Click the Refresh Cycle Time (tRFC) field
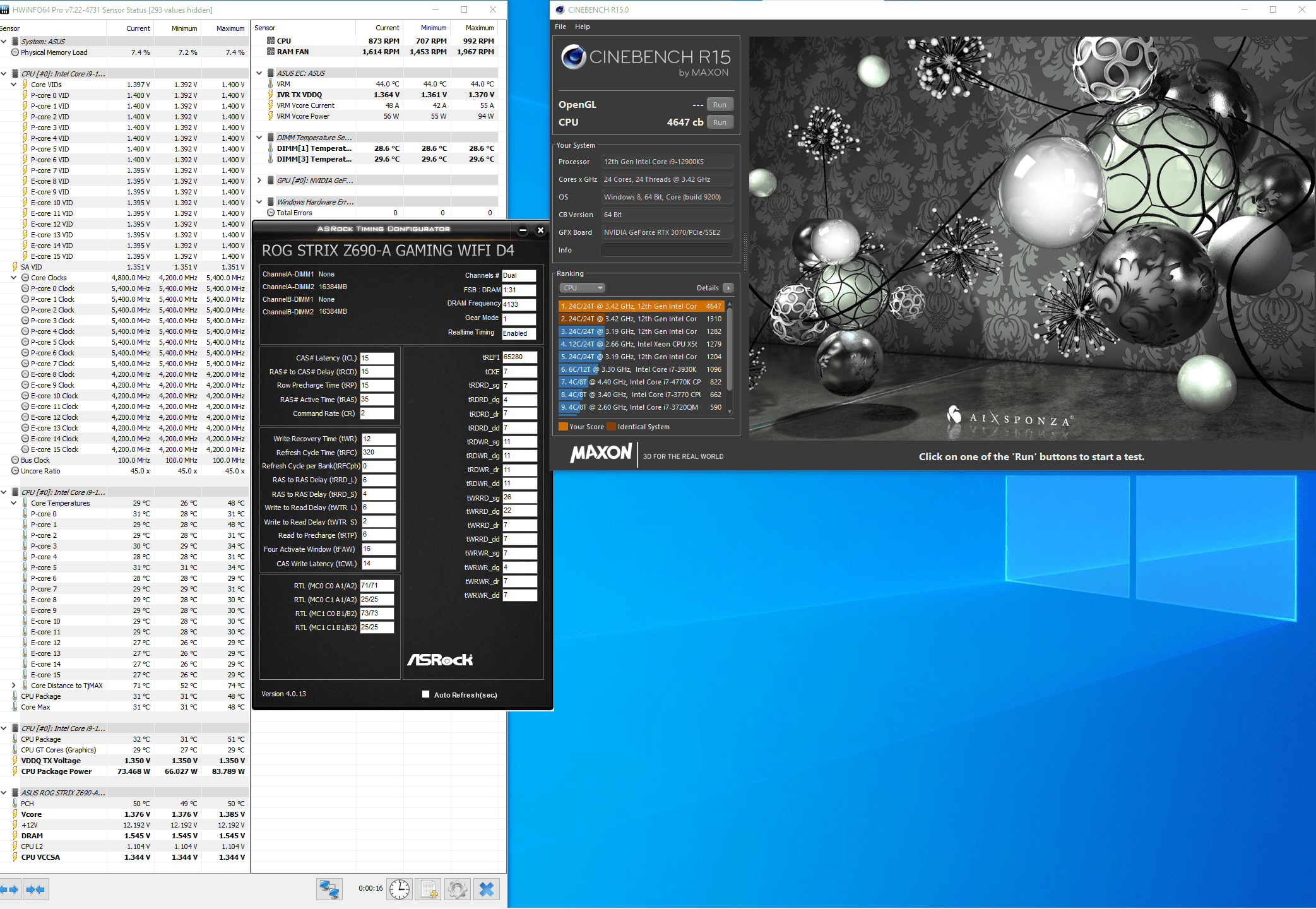 coord(378,453)
